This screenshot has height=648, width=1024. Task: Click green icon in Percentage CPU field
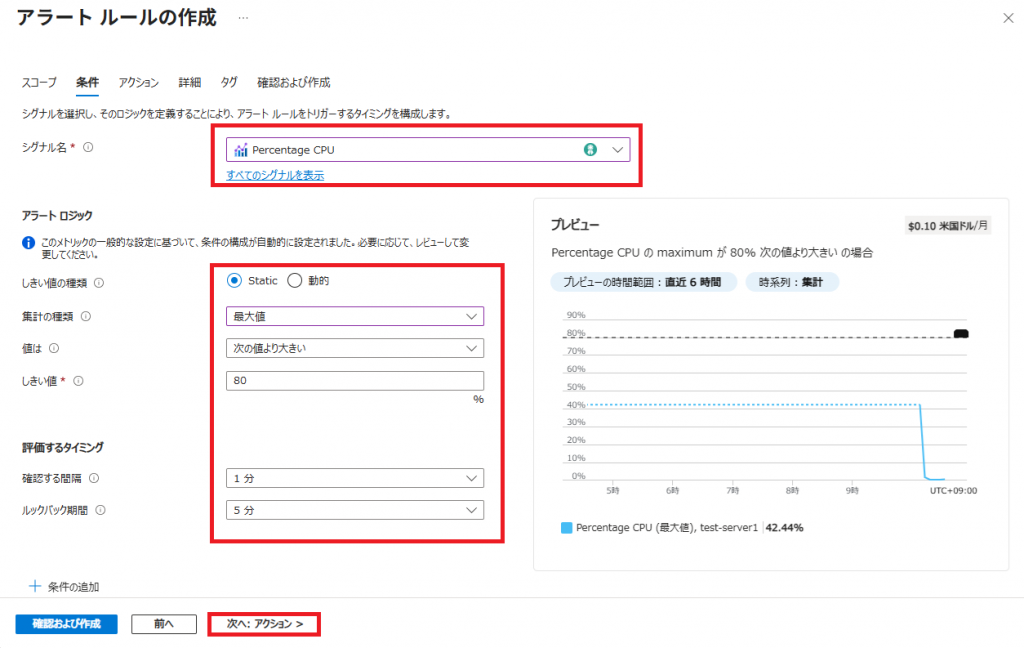(x=590, y=149)
